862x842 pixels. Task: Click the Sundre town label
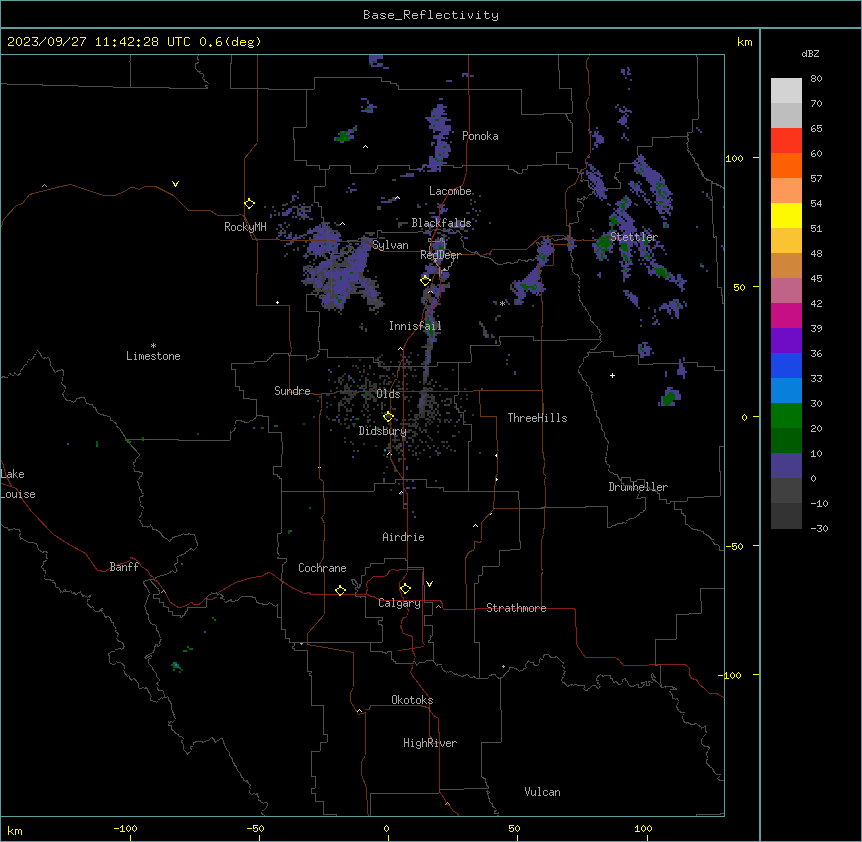point(292,391)
